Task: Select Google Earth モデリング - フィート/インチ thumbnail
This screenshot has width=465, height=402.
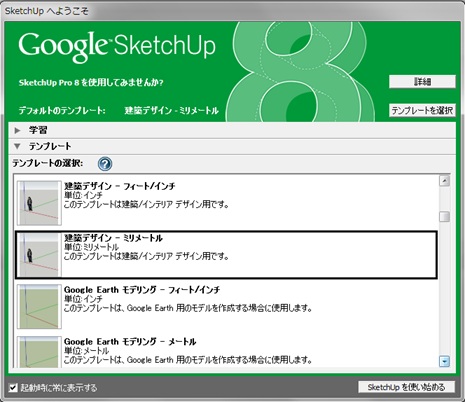Action: click(39, 307)
